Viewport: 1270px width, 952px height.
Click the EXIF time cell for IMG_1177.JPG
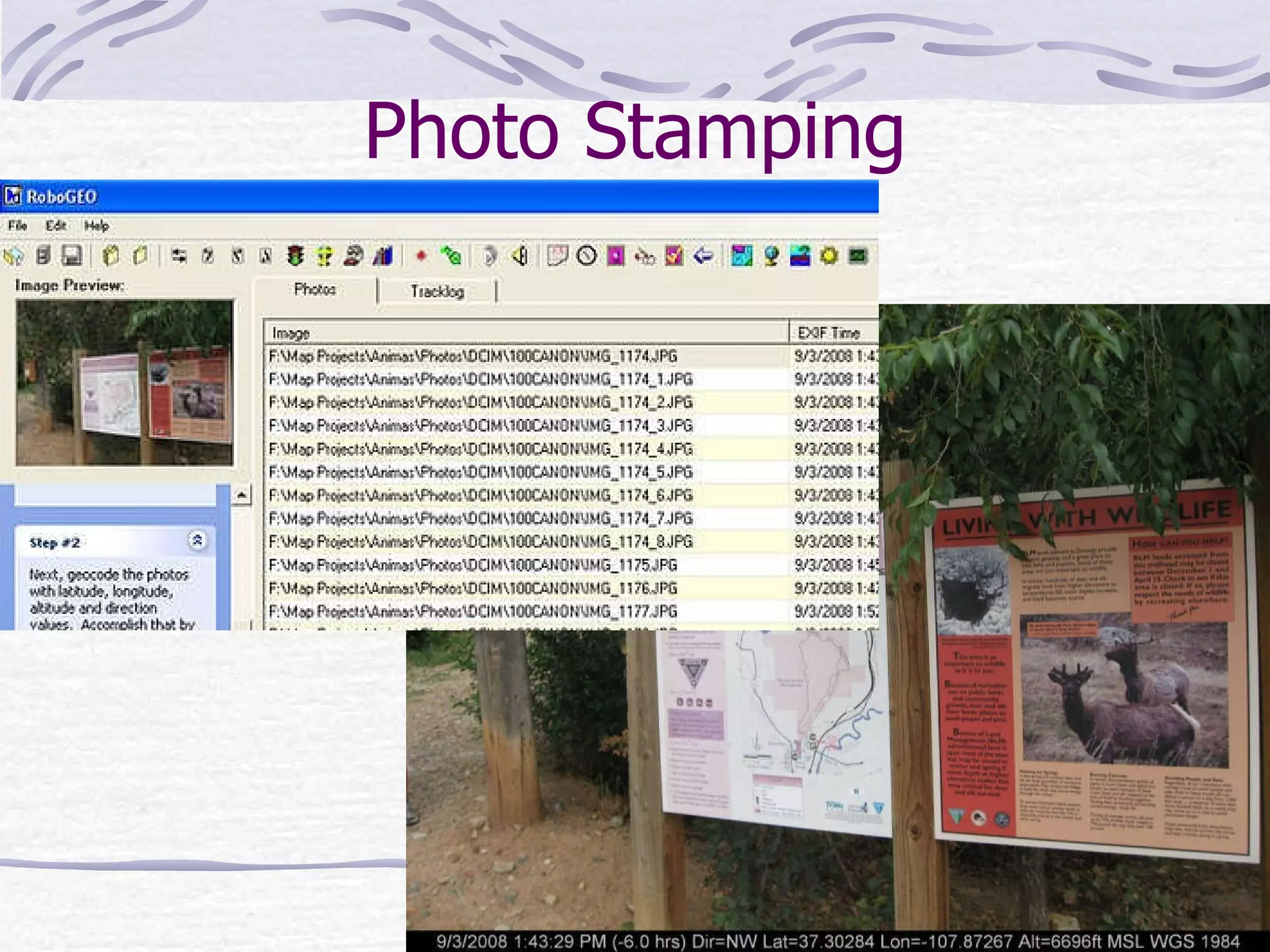click(835, 611)
